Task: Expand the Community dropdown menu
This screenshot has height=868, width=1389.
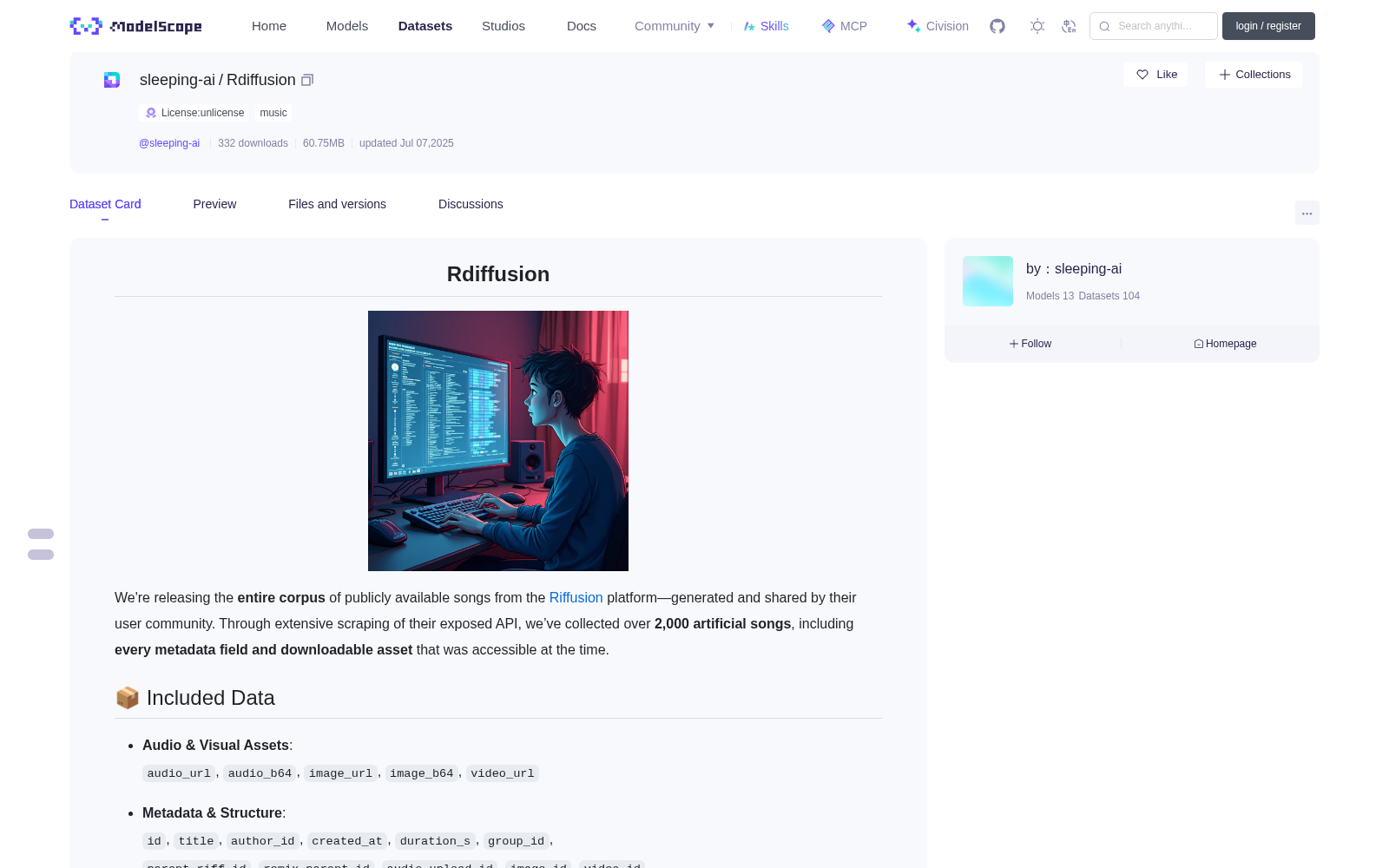Action: pos(675,26)
